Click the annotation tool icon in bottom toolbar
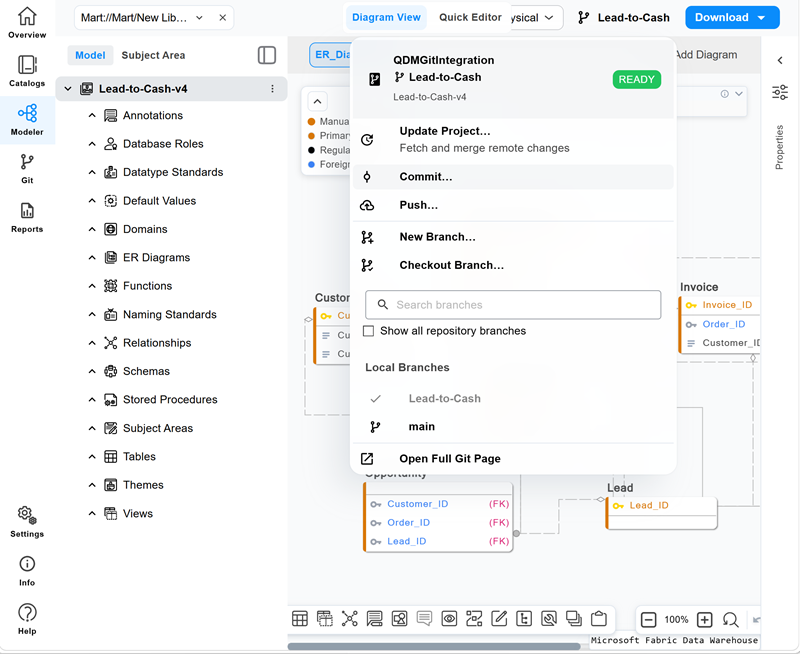This screenshot has height=657, width=800. pos(374,619)
